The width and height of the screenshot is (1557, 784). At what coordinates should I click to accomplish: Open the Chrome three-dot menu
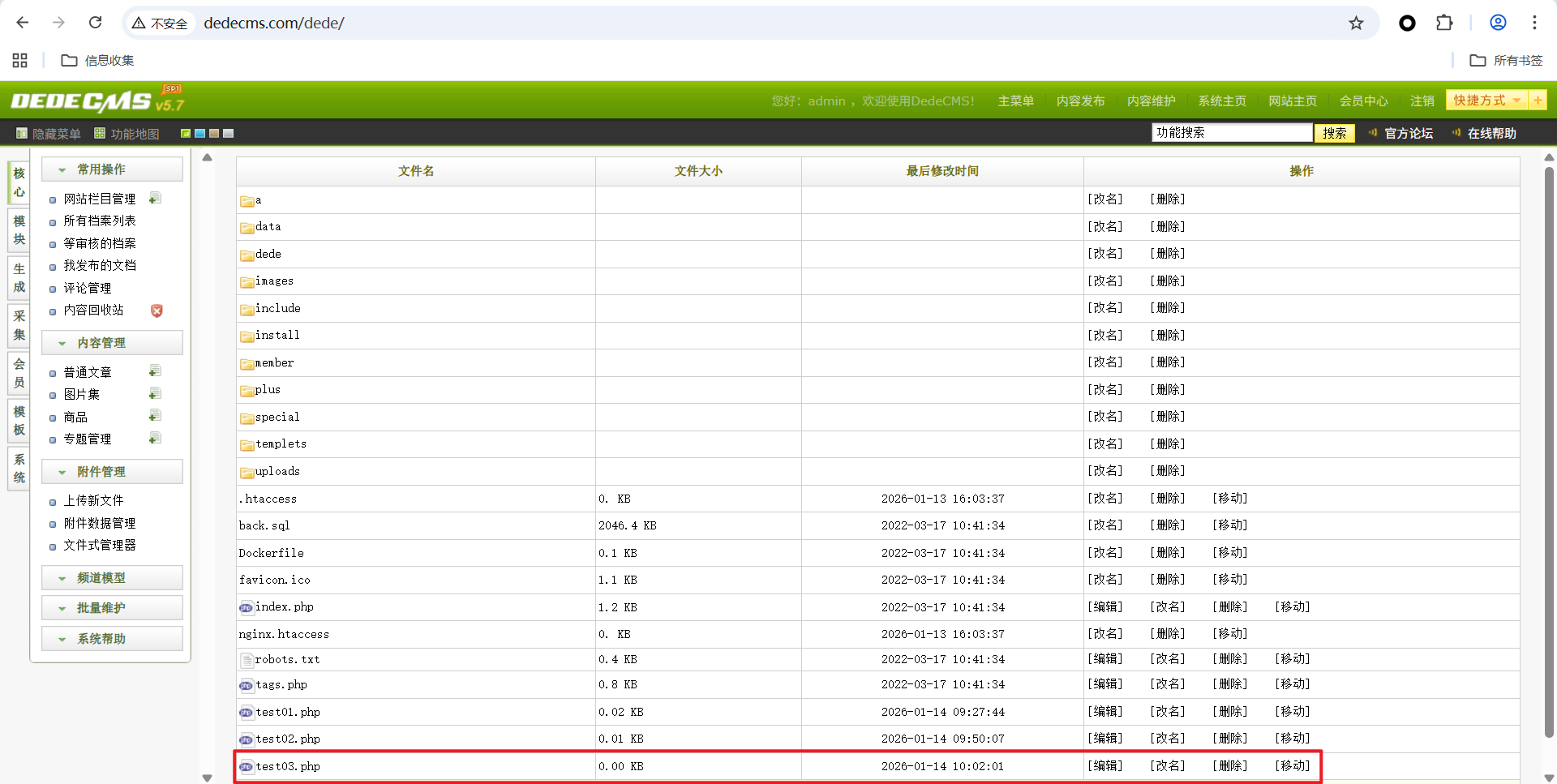pyautogui.click(x=1534, y=23)
